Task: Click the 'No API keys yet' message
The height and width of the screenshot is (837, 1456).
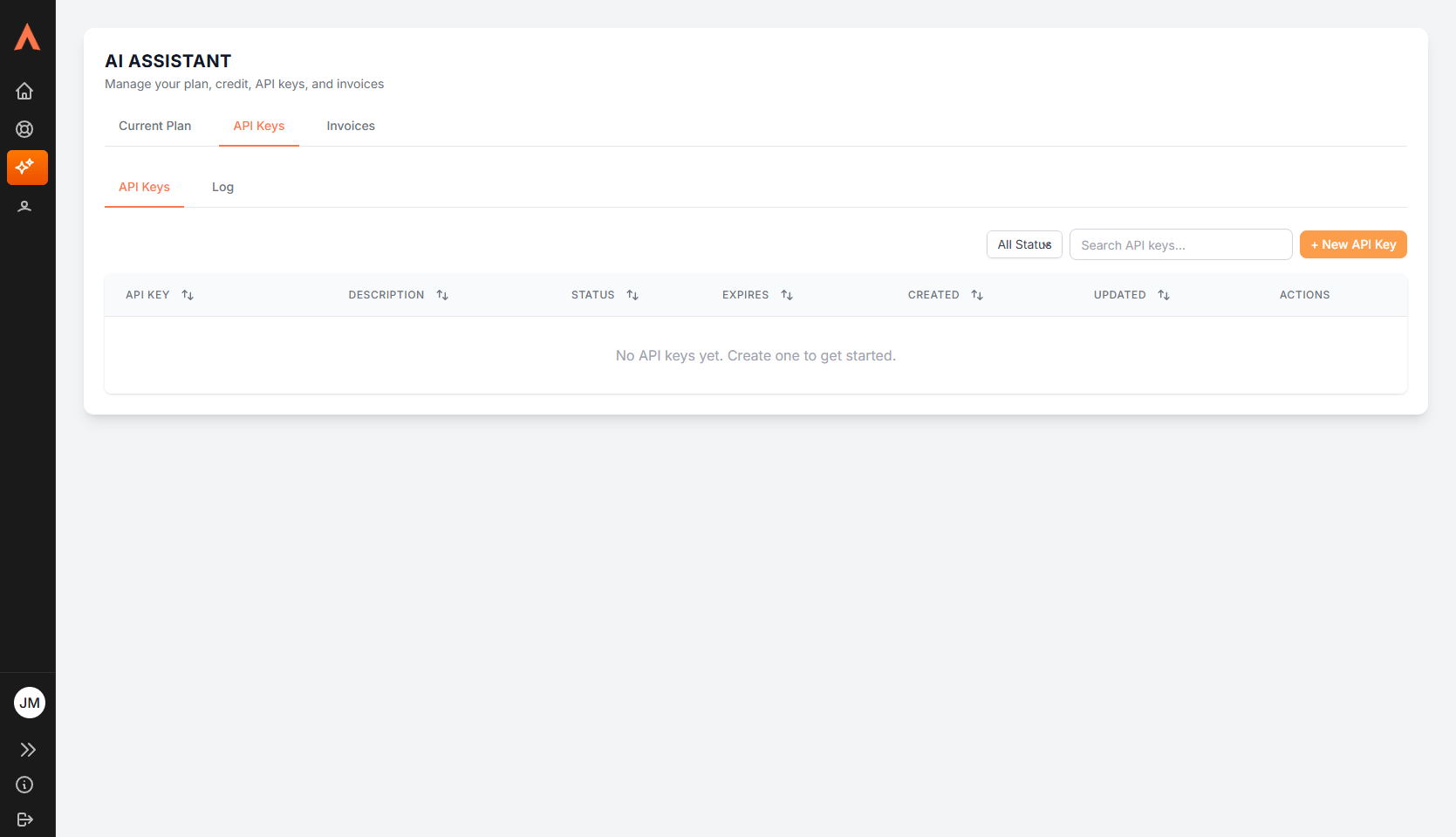Action: (755, 355)
